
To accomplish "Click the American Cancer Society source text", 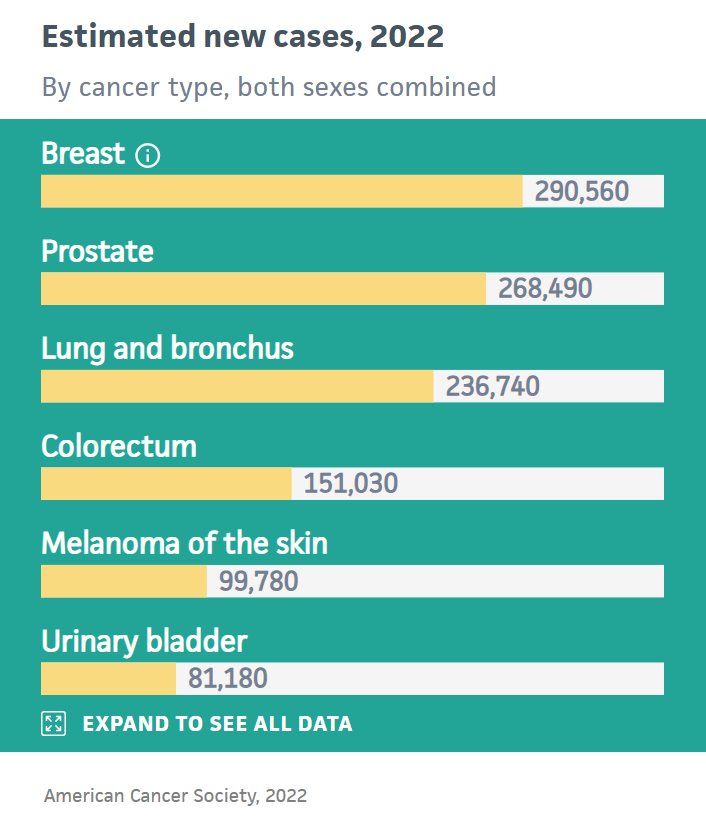I will click(x=175, y=796).
